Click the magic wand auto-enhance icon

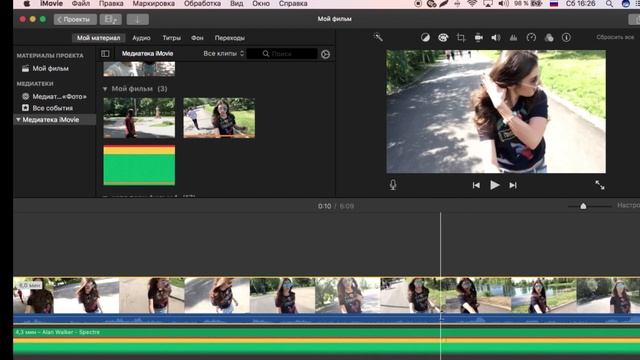coord(378,38)
